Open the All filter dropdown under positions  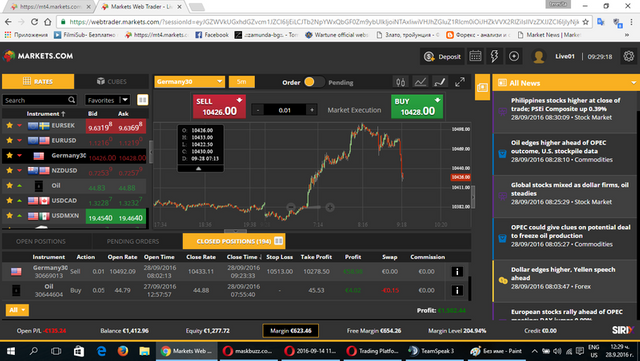[x=17, y=310]
